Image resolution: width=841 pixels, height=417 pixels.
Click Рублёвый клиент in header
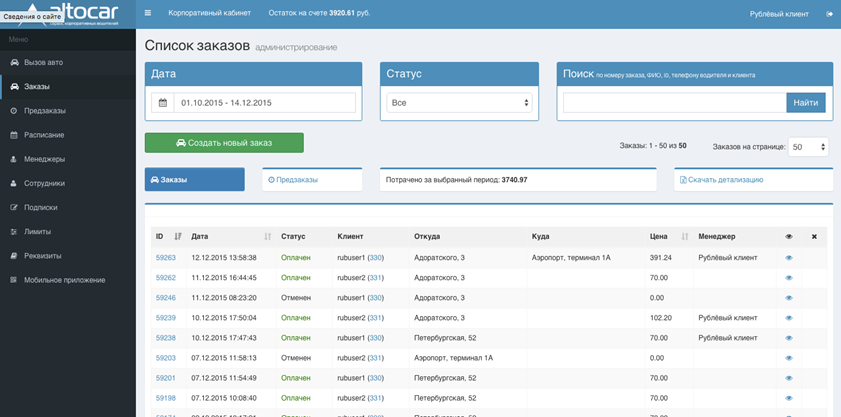coord(779,14)
